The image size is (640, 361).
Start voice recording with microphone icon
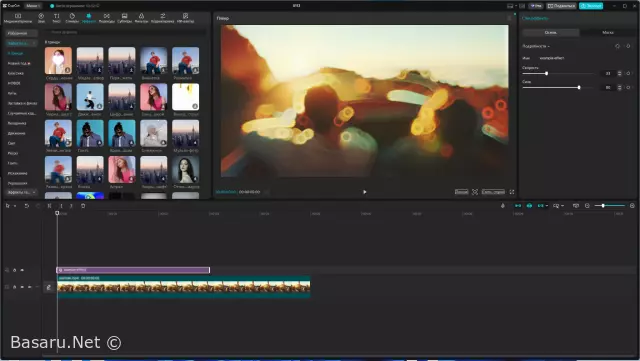pos(503,206)
